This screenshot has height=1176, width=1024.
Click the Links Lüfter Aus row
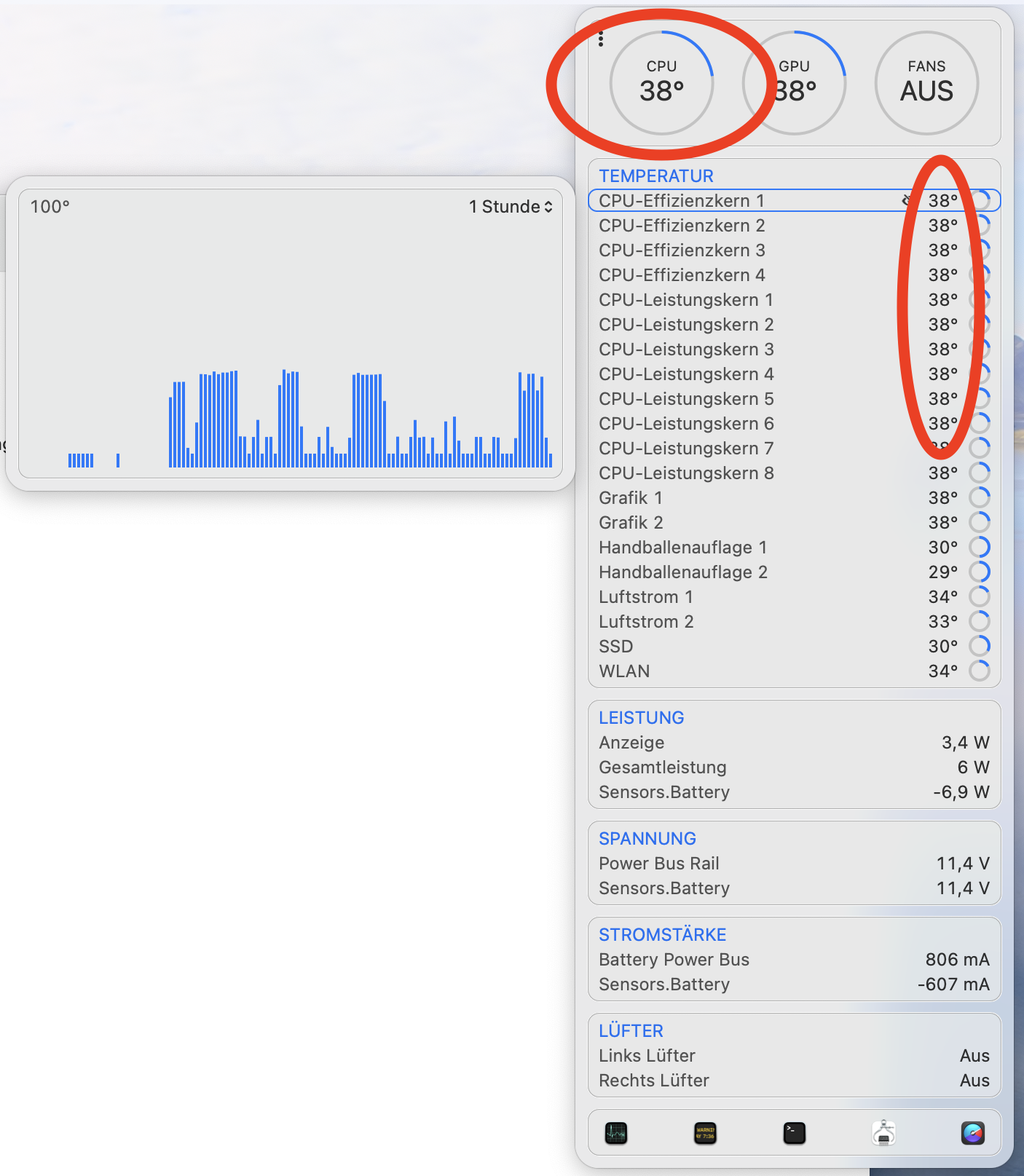[x=794, y=1055]
